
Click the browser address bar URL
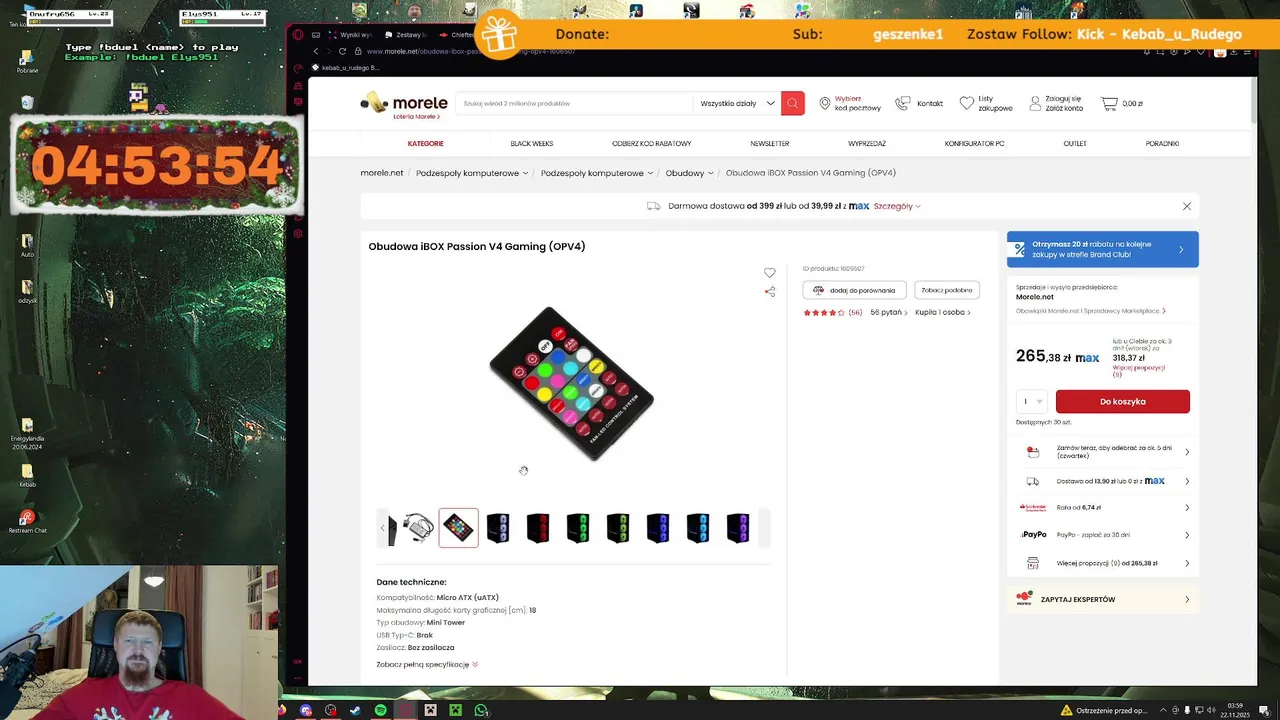(x=470, y=51)
